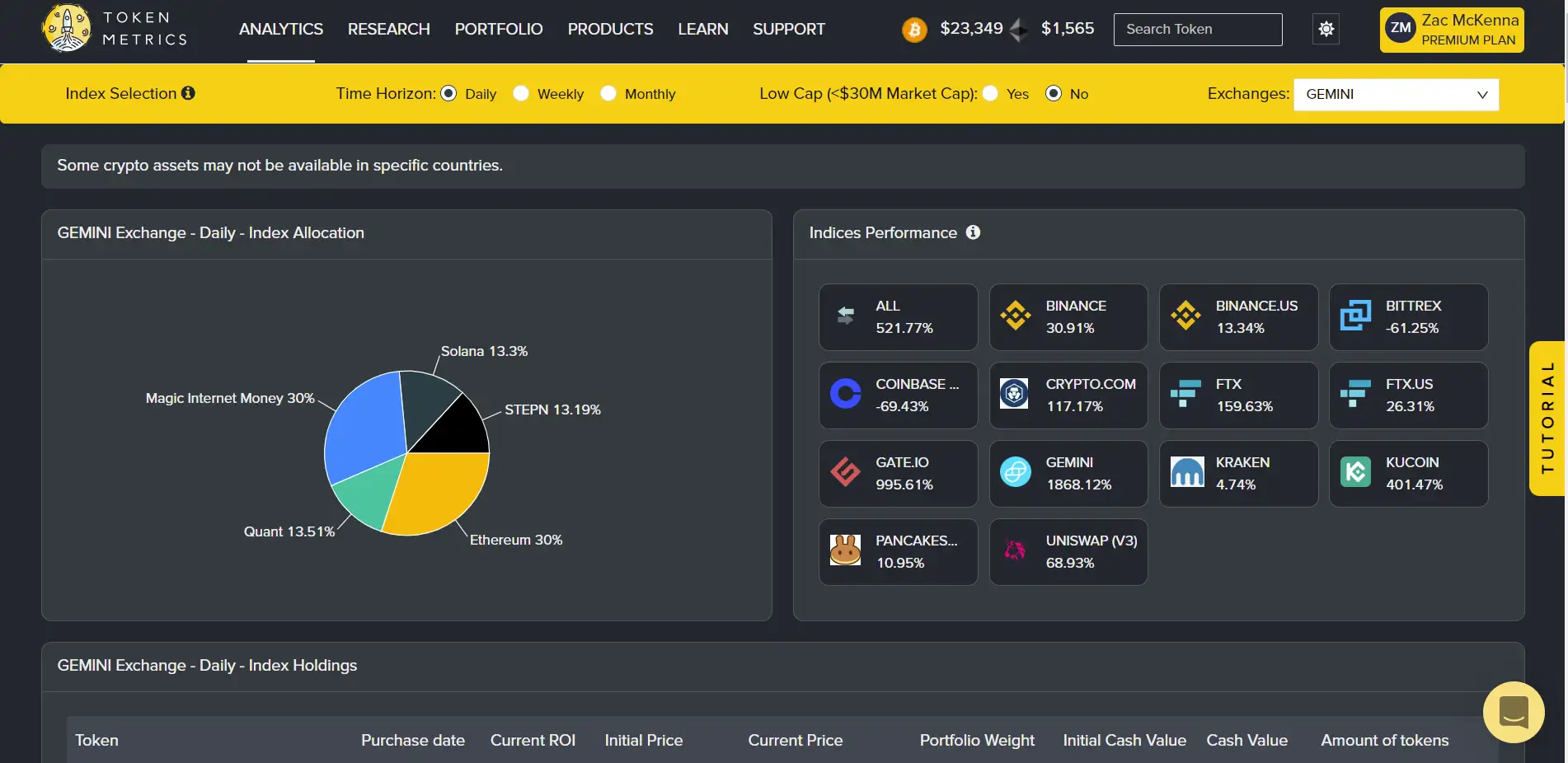Open the chat support bubble icon
The height and width of the screenshot is (763, 1568).
(1513, 712)
